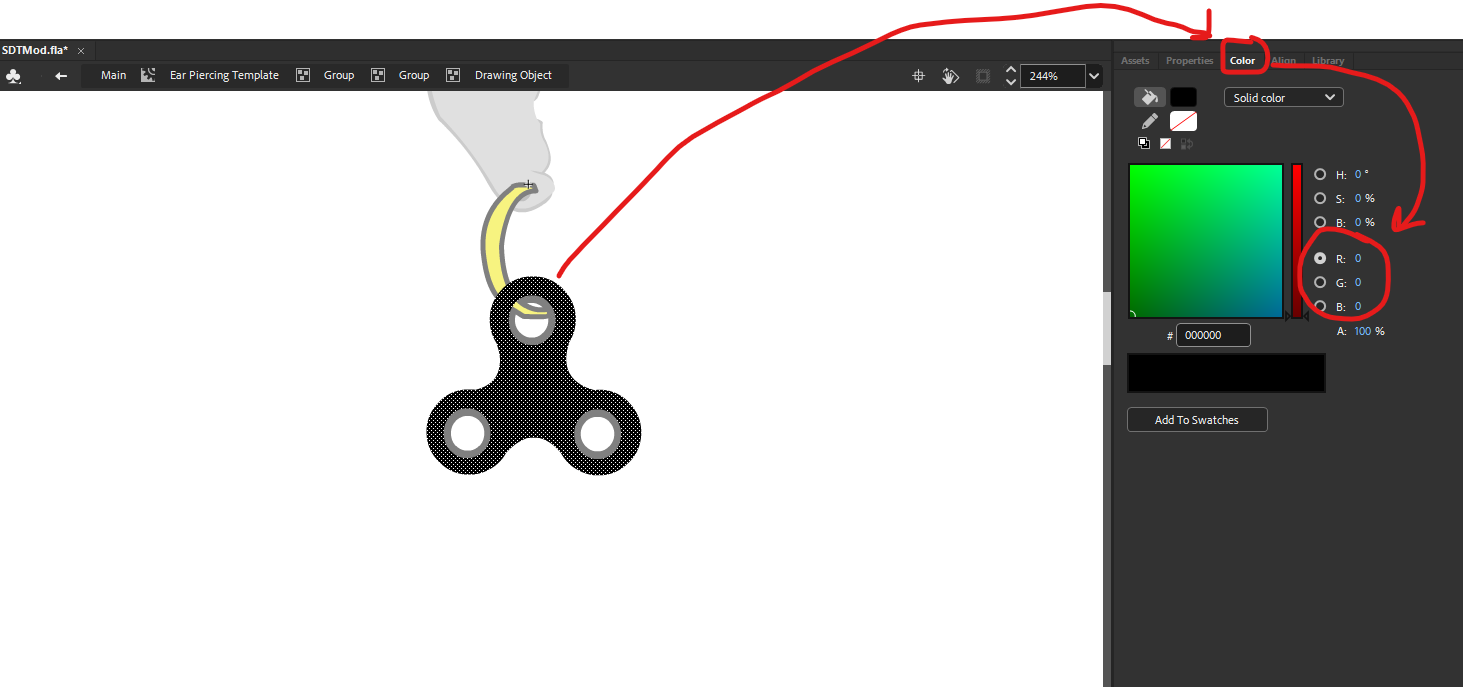Expand the zoom percentage dropdown arrow

[1095, 76]
